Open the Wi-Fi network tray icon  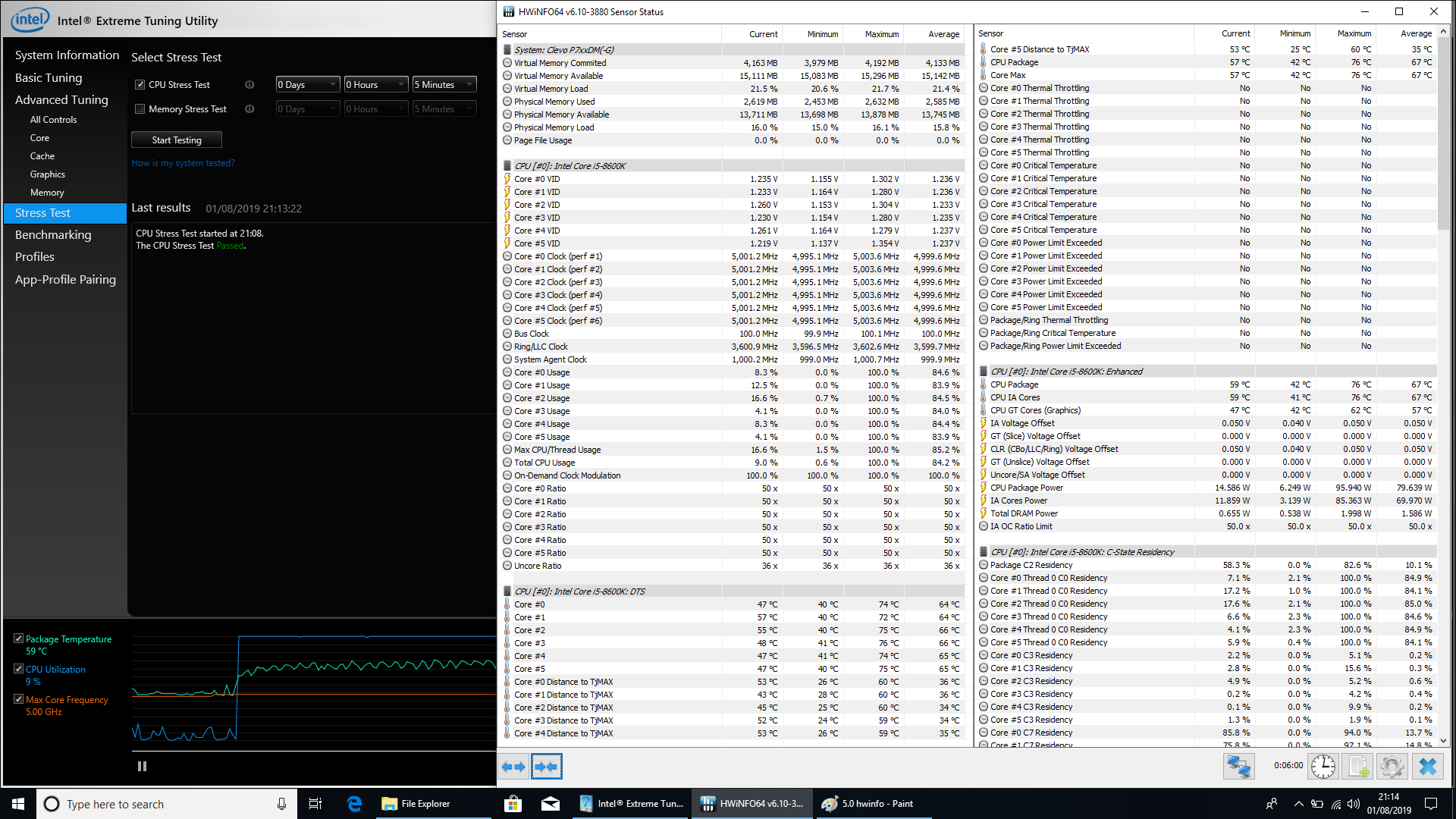tap(1336, 804)
